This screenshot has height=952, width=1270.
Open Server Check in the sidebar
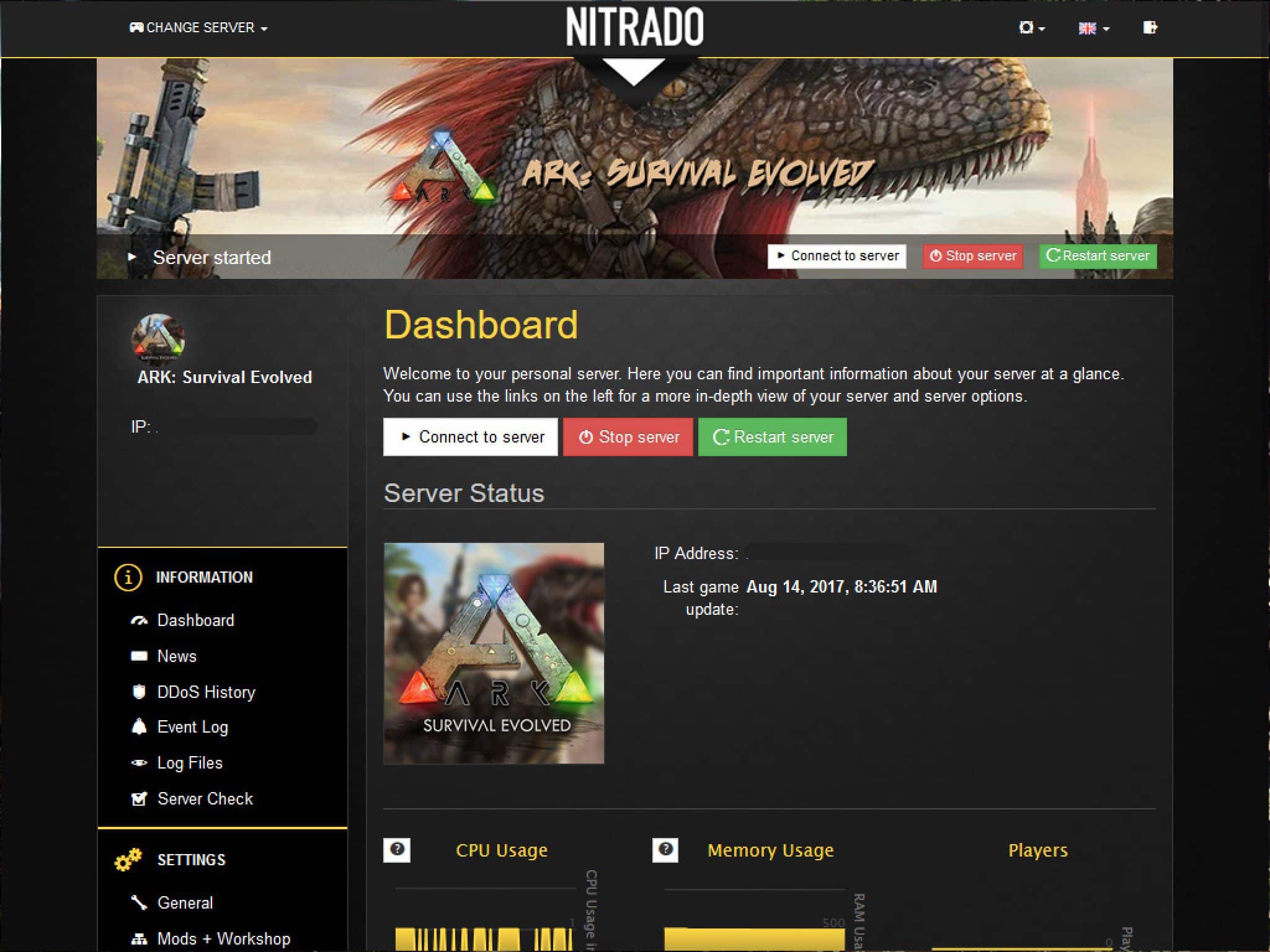pyautogui.click(x=205, y=799)
